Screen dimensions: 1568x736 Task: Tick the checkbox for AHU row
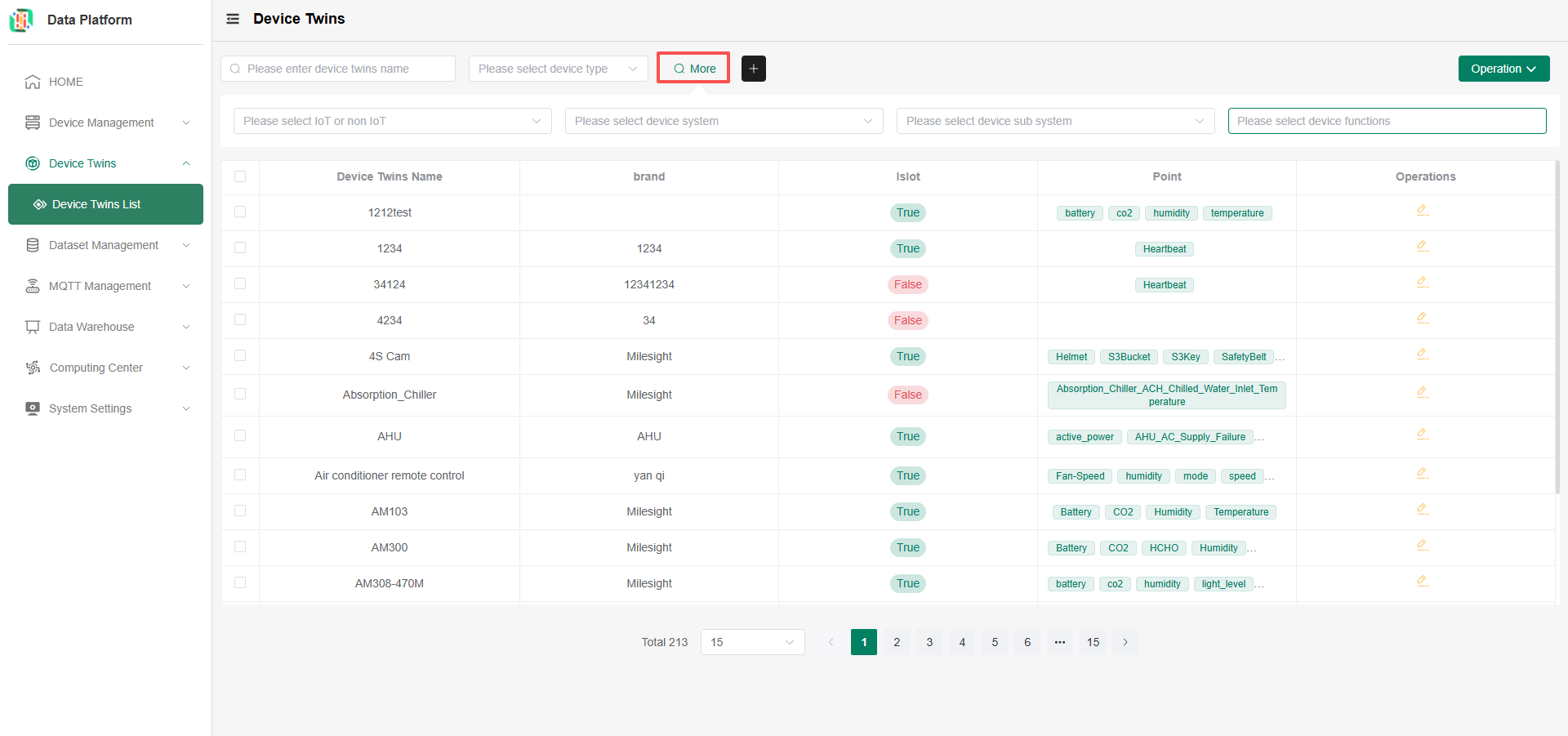tap(240, 435)
